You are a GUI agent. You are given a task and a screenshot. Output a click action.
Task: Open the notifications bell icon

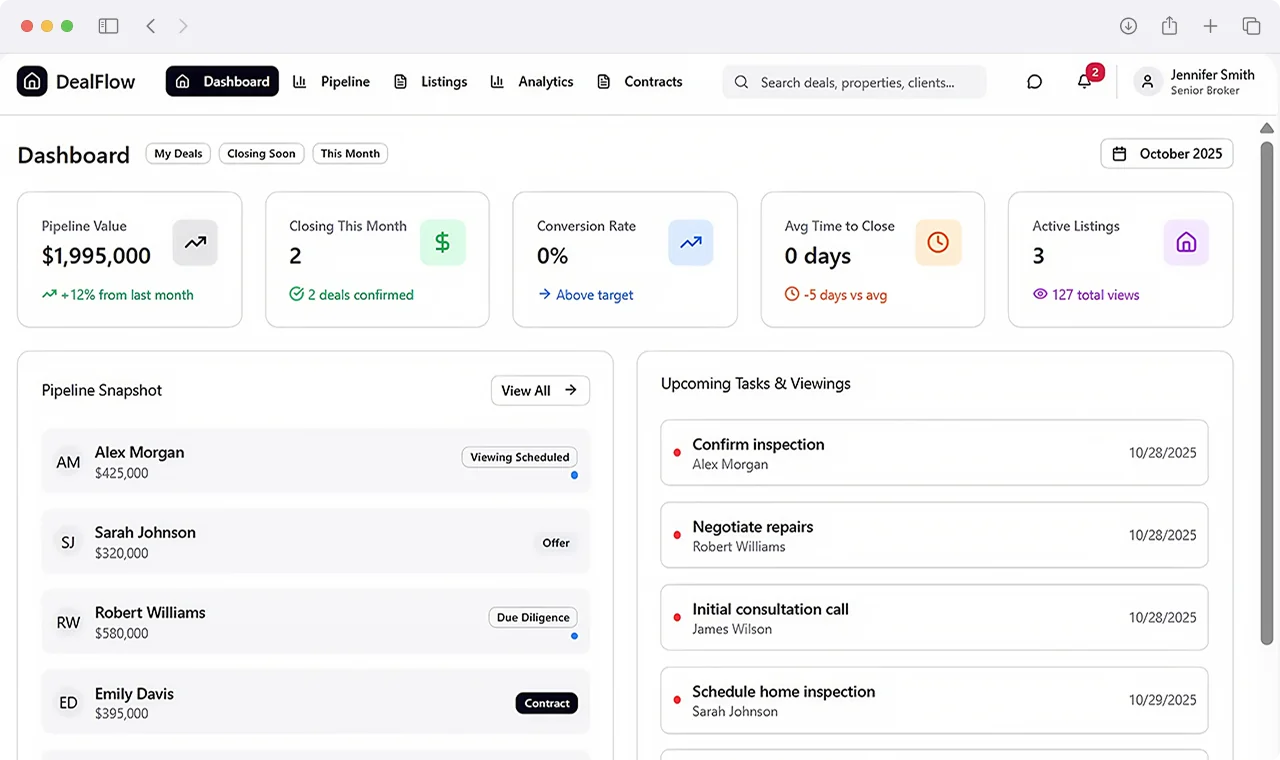1084,82
